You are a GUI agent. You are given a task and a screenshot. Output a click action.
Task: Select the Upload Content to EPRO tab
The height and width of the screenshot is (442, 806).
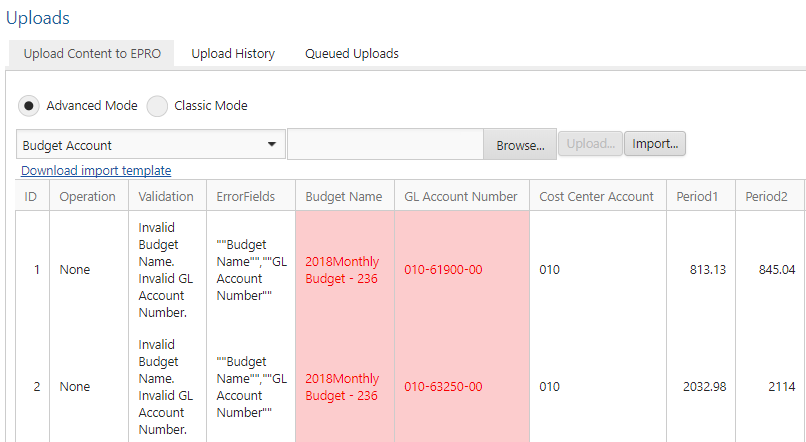[90, 54]
